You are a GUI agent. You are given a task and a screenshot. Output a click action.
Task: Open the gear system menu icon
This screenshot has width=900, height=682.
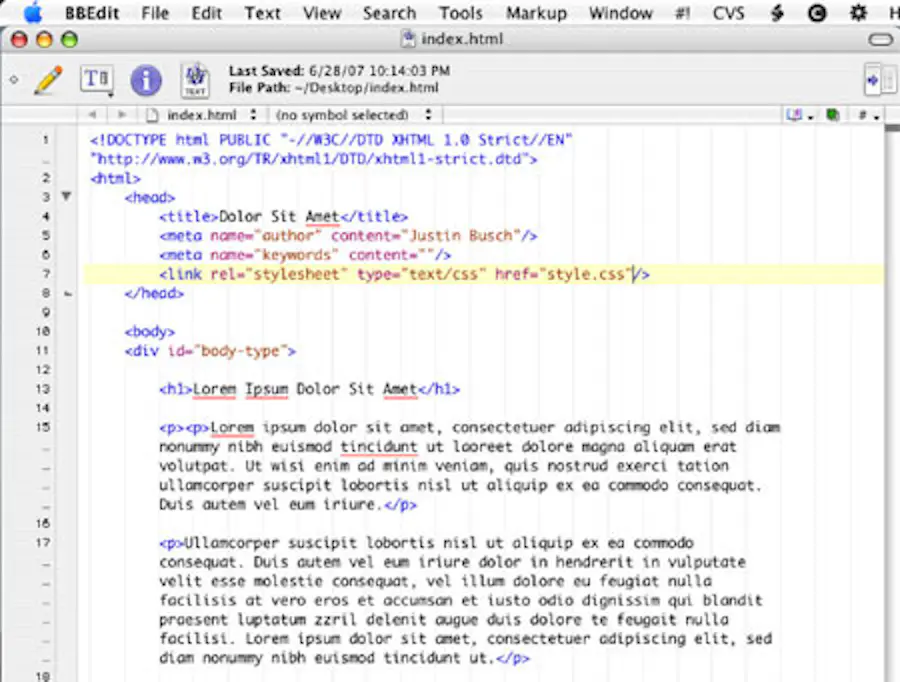click(857, 13)
